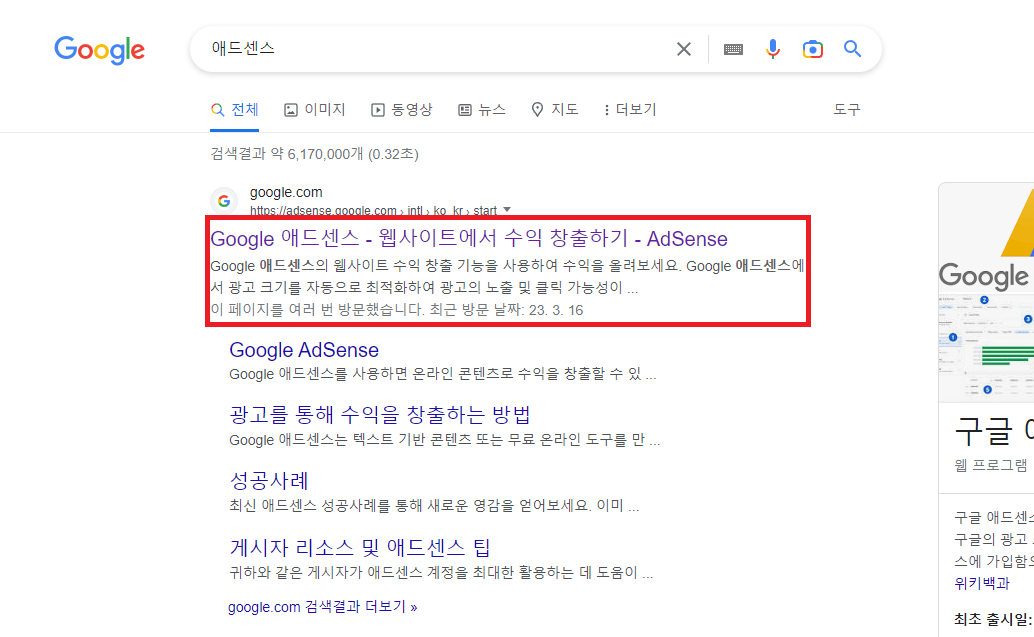
Task: Click AdSense dashboard screenshot thumbnail in panel
Action: pos(986,347)
